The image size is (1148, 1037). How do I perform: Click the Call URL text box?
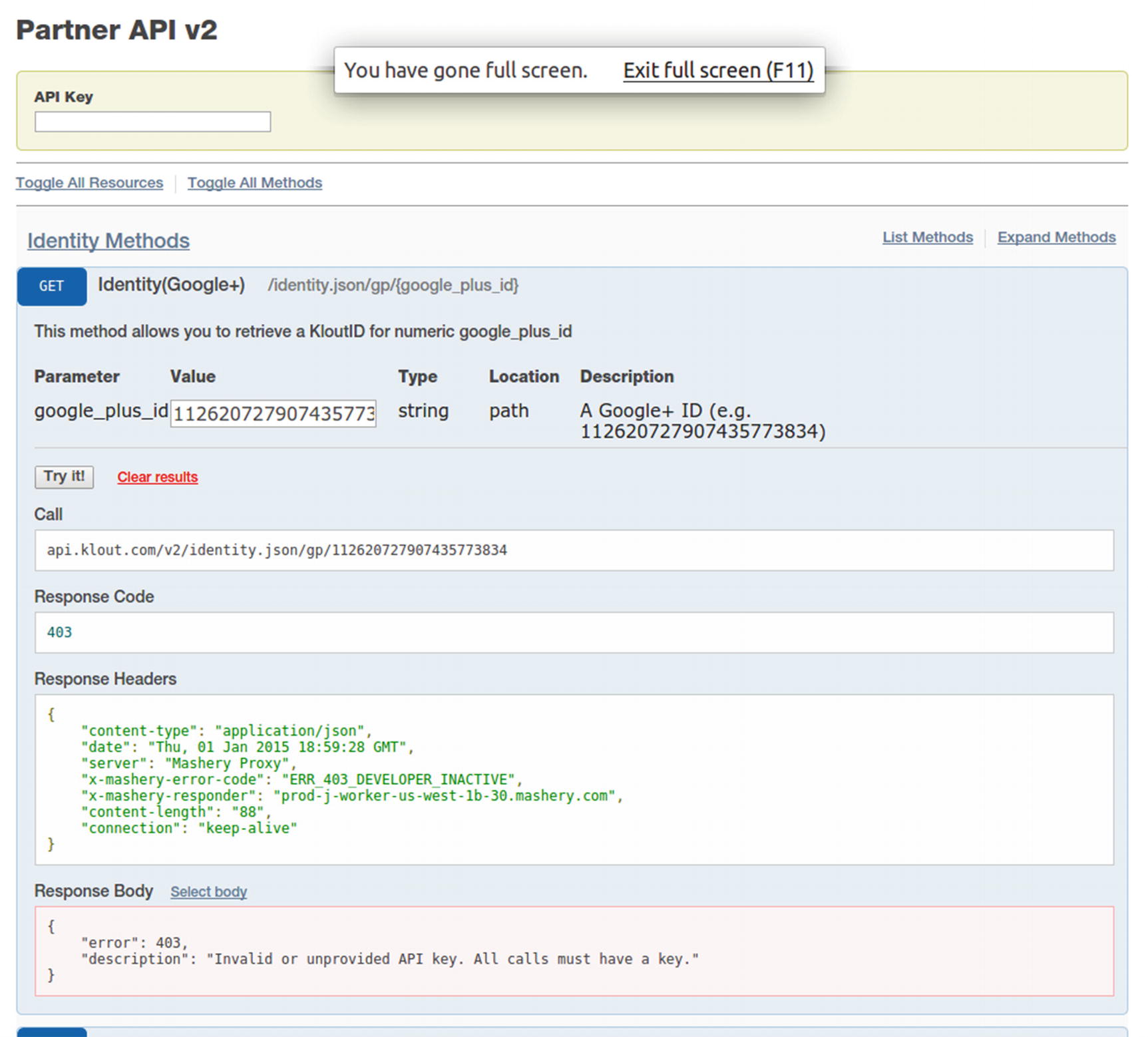coord(574,550)
